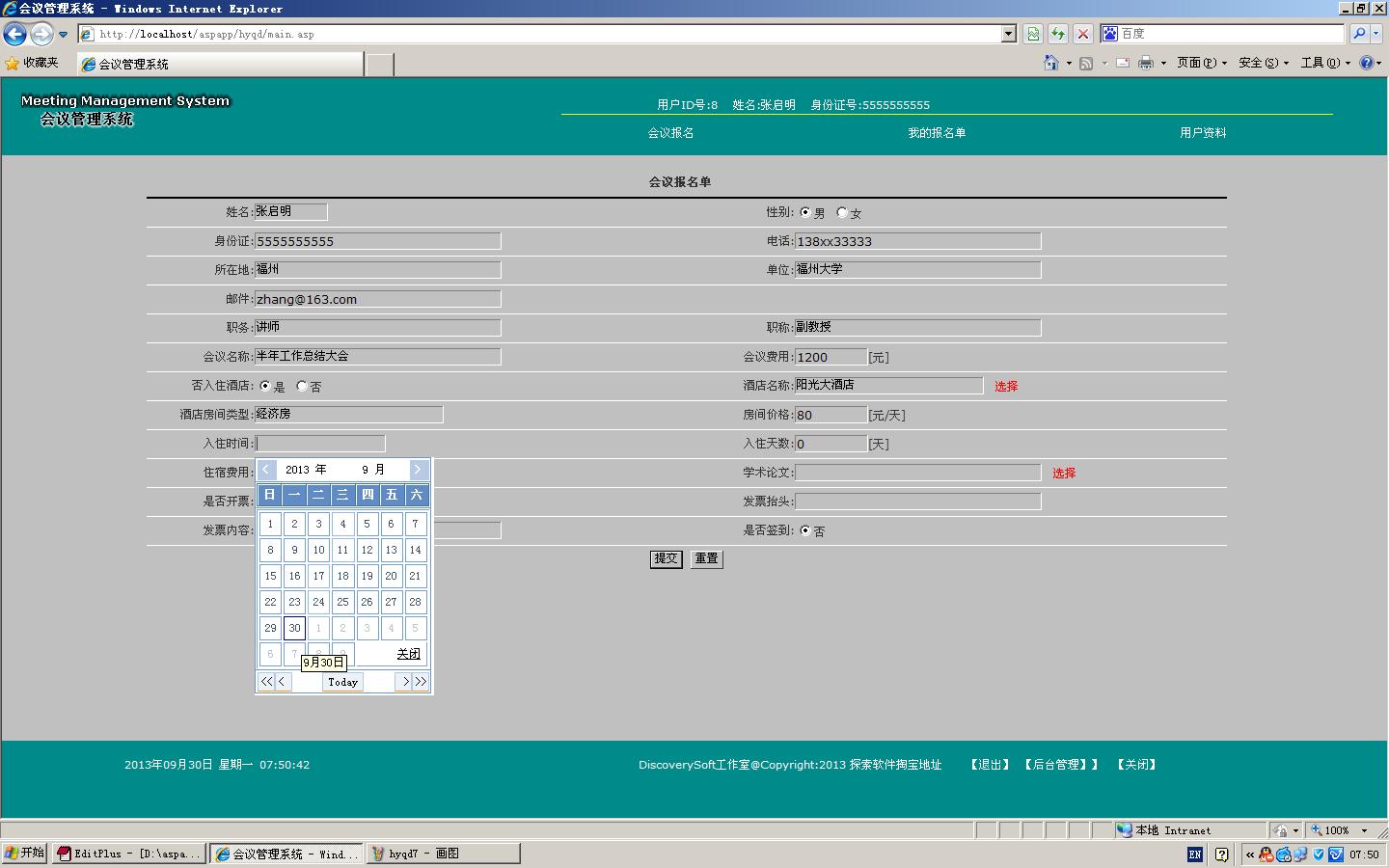Viewport: 1389px width, 868px height.
Task: Open the 页面(P) menu
Action: [1202, 63]
